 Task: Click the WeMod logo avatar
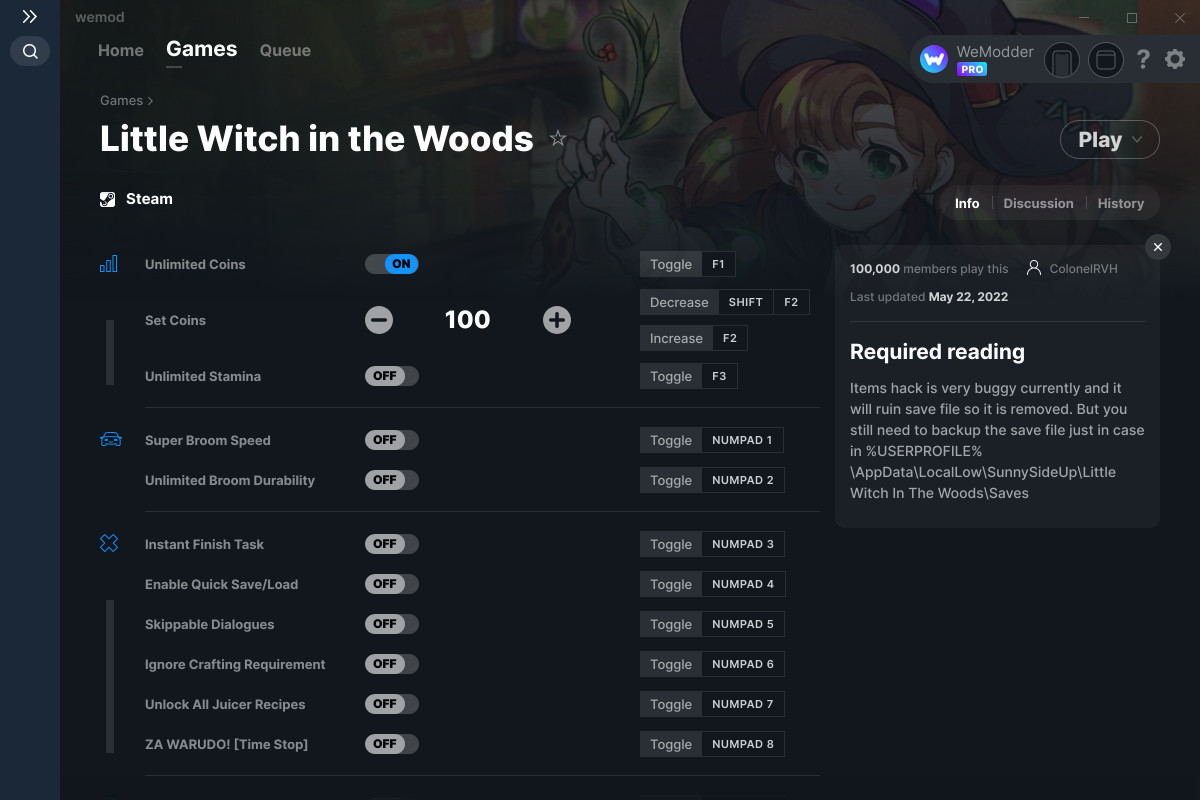click(933, 59)
